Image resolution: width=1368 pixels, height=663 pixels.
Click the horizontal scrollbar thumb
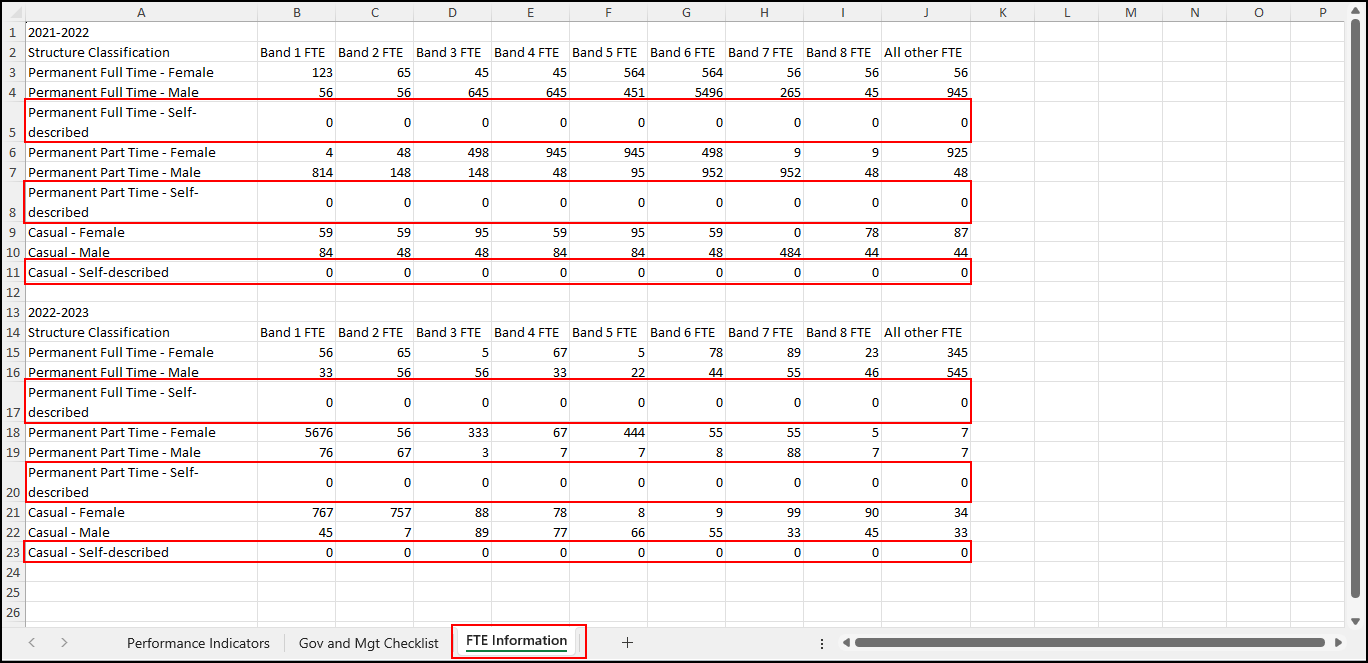point(1090,643)
